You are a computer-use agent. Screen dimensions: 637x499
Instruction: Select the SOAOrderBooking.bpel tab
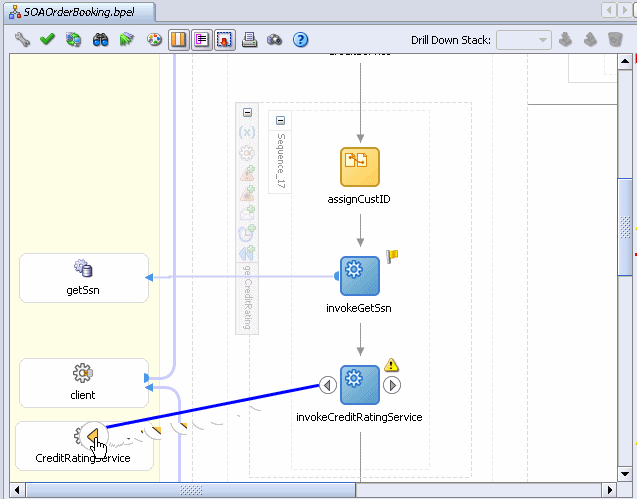point(80,12)
